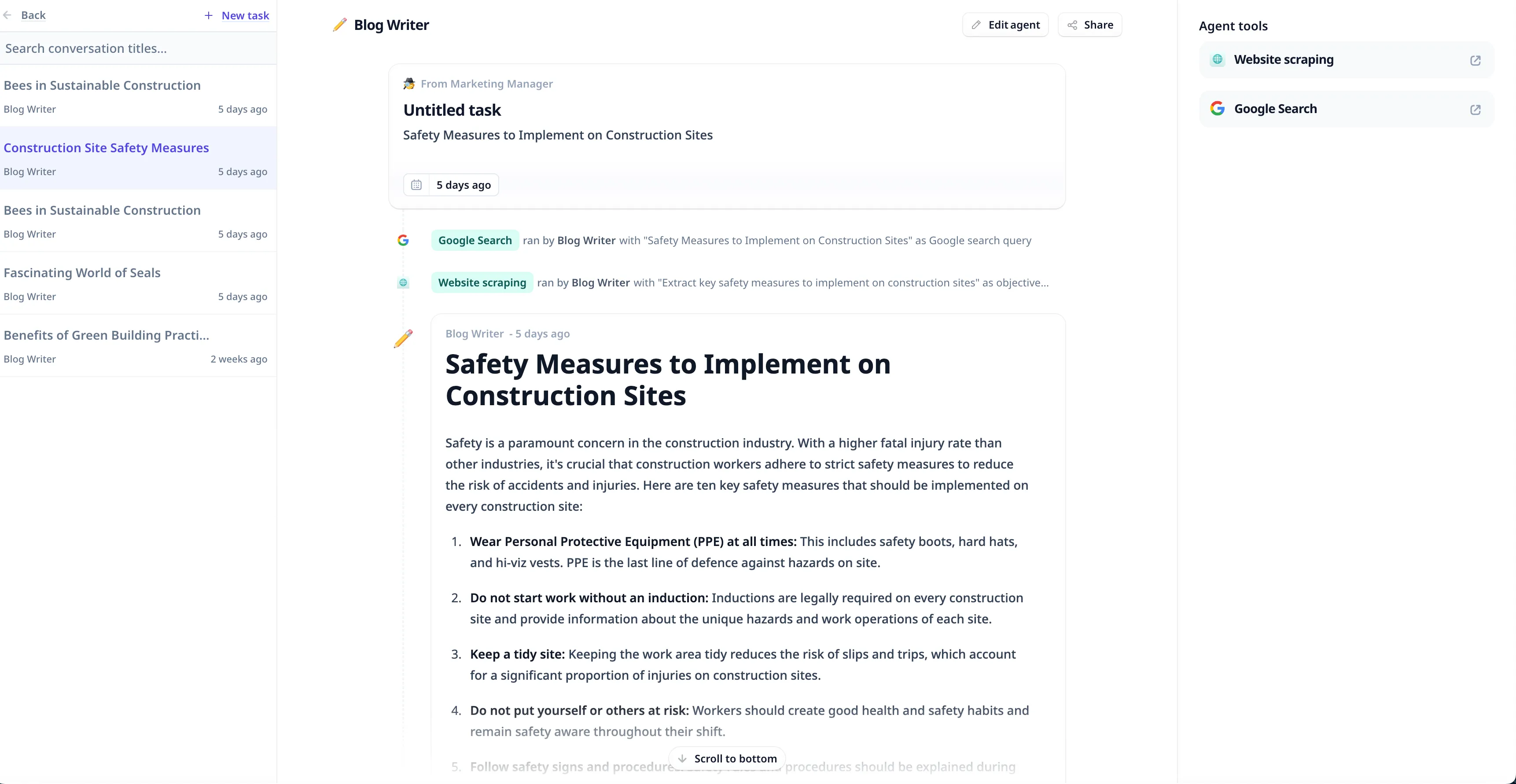Viewport: 1516px width, 784px height.
Task: Open external link icon for Google Search tool
Action: click(x=1475, y=110)
